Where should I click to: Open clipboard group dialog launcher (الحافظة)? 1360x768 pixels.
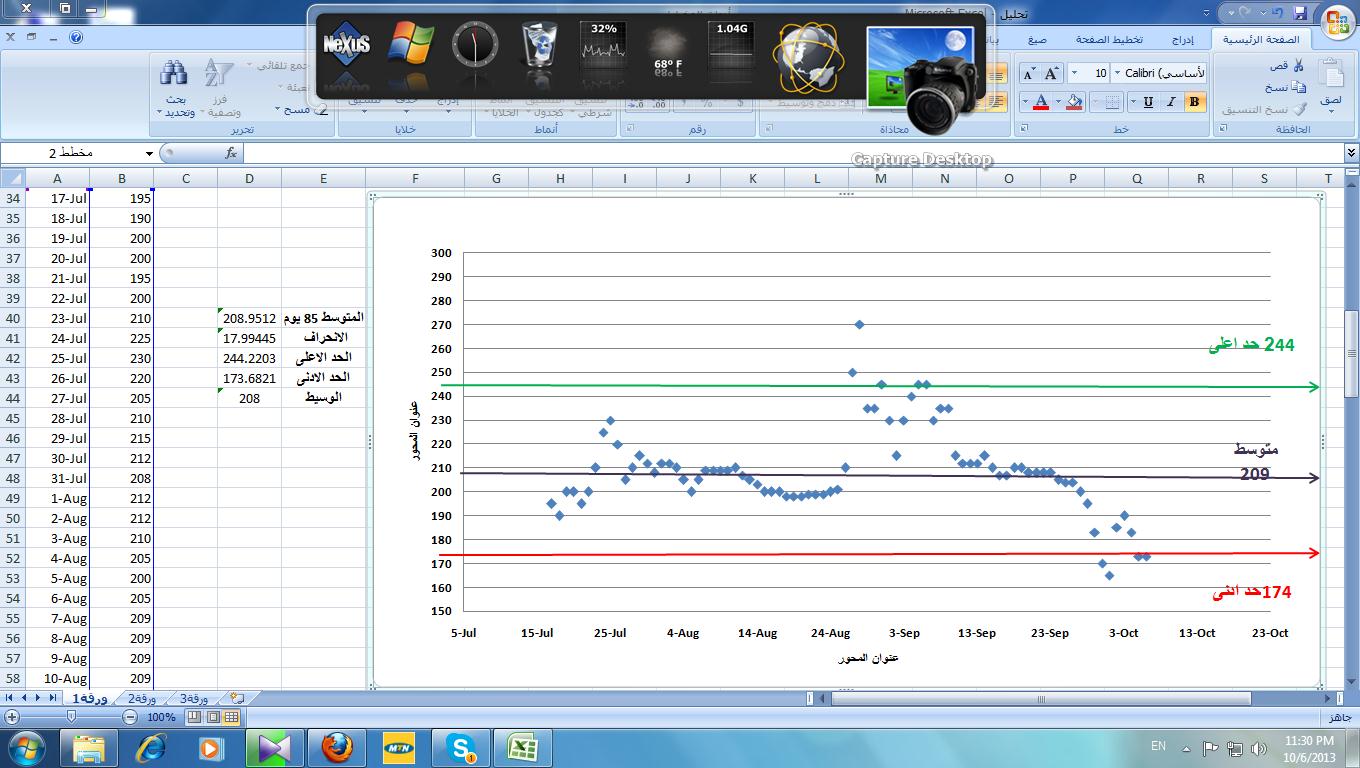coord(1221,129)
